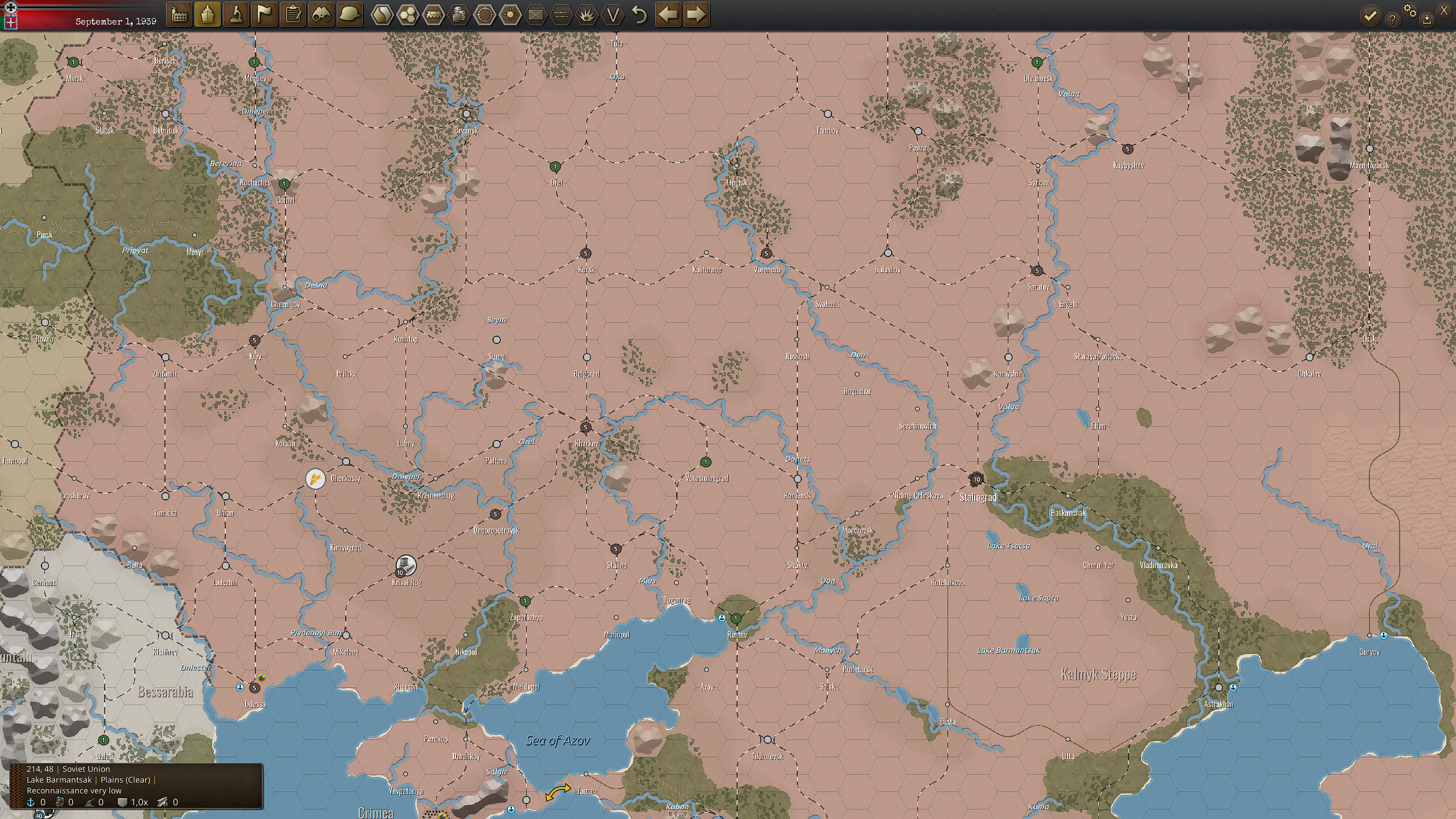The height and width of the screenshot is (819, 1456).
Task: Select the Voronezh city marker
Action: (766, 253)
